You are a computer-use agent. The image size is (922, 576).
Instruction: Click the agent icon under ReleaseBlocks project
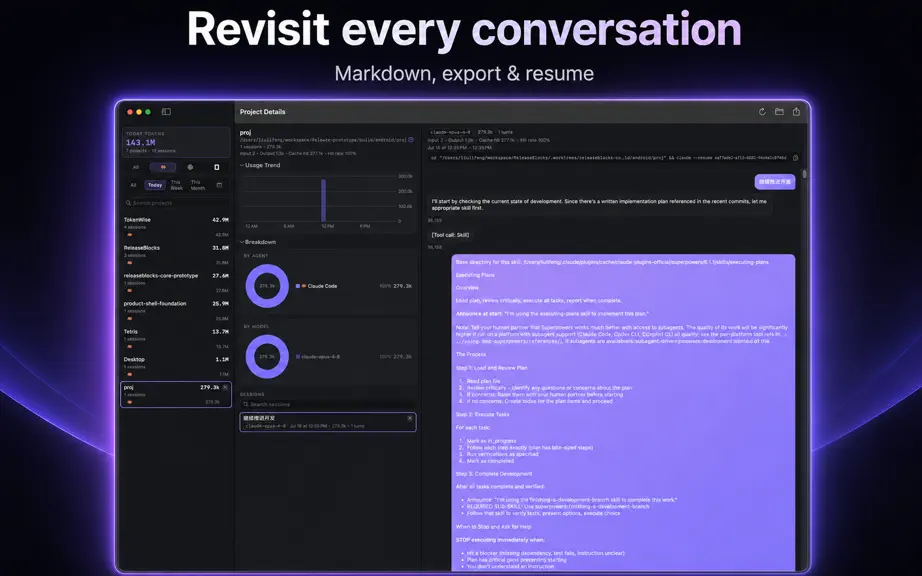click(x=129, y=263)
